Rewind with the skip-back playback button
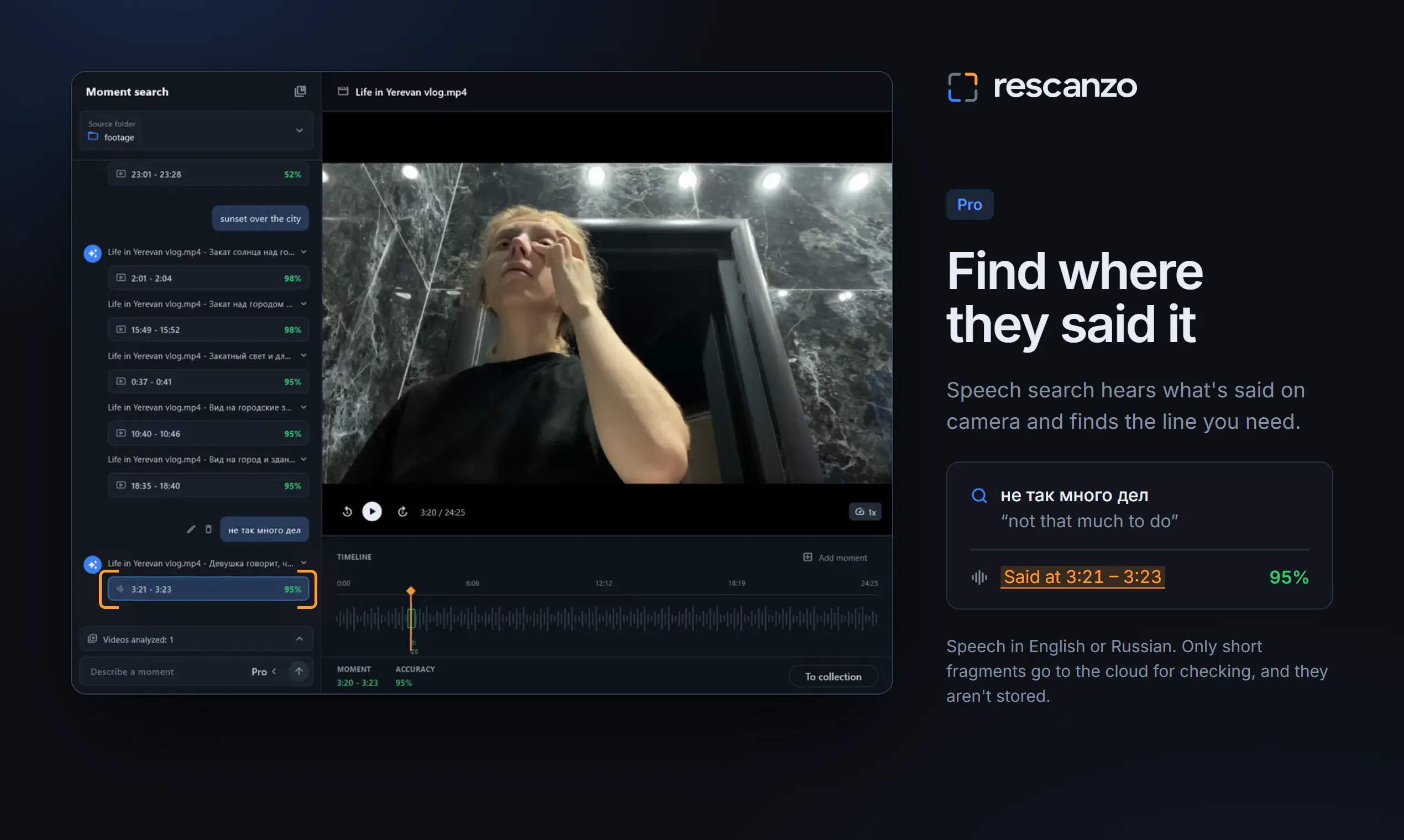The height and width of the screenshot is (840, 1404). 348,512
